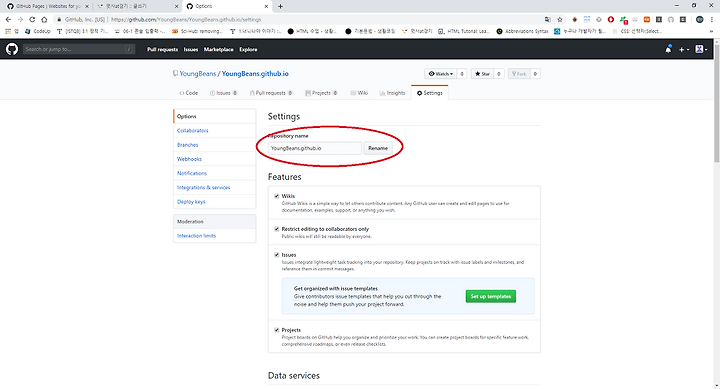
Task: Open the Abbreviations Syntax bookmark
Action: point(523,31)
